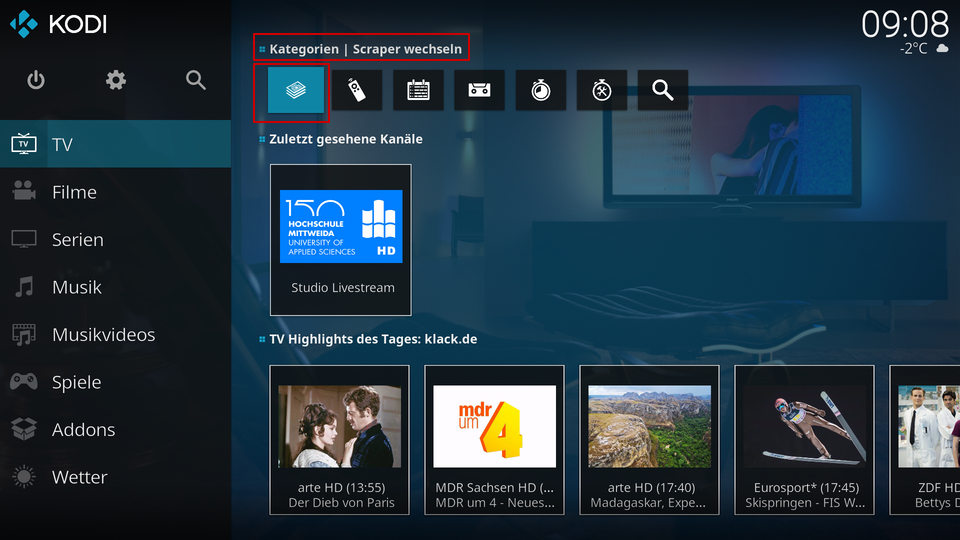Open the sidebar search magnifier

tap(195, 80)
